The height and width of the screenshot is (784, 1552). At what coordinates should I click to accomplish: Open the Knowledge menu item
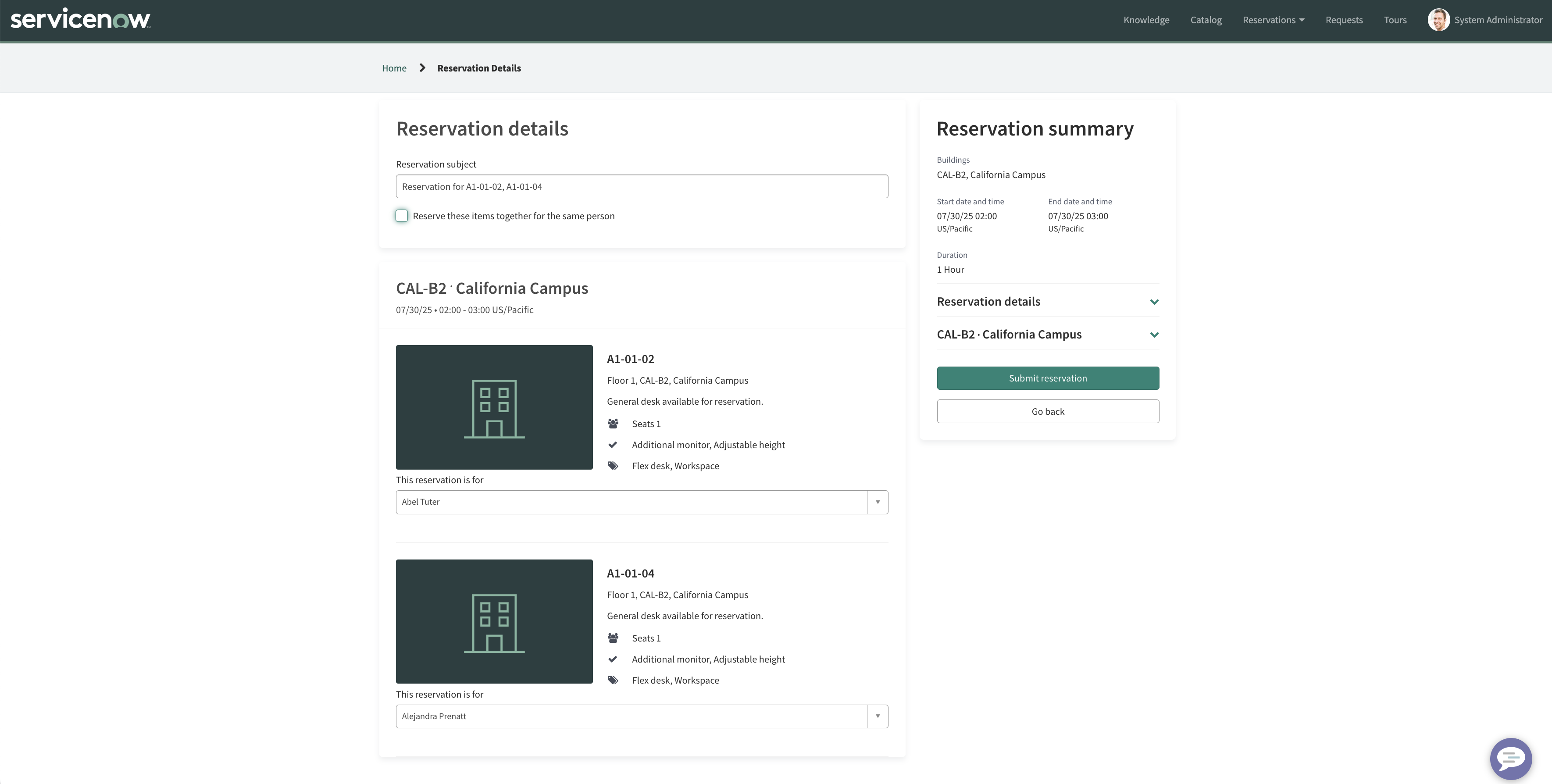click(1146, 20)
